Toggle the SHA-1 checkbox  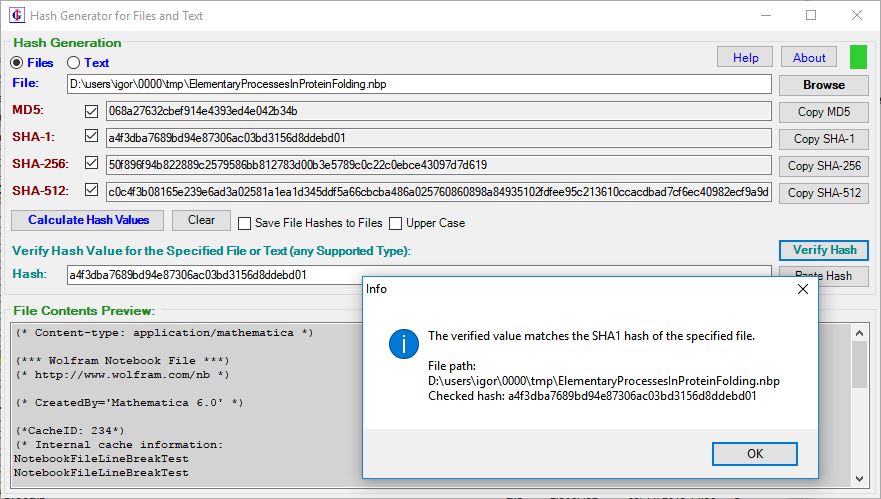[92, 137]
